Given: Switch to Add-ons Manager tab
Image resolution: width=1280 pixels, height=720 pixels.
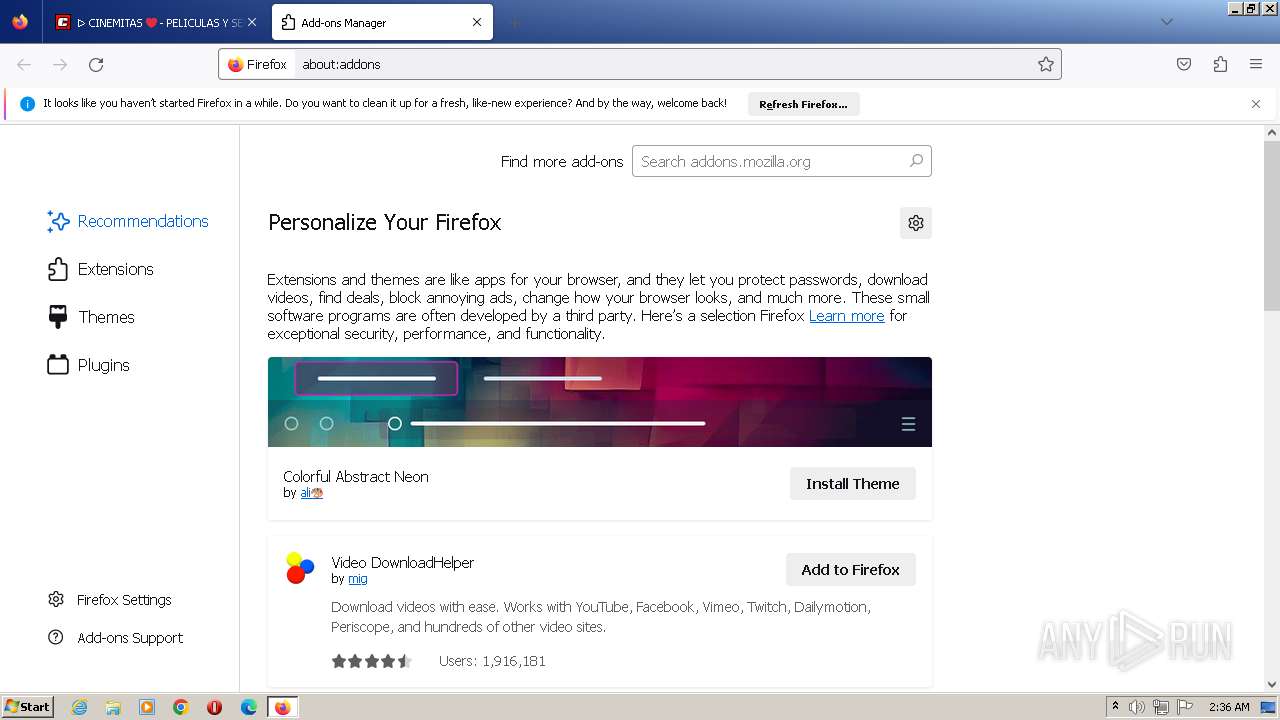Looking at the screenshot, I should pos(382,22).
